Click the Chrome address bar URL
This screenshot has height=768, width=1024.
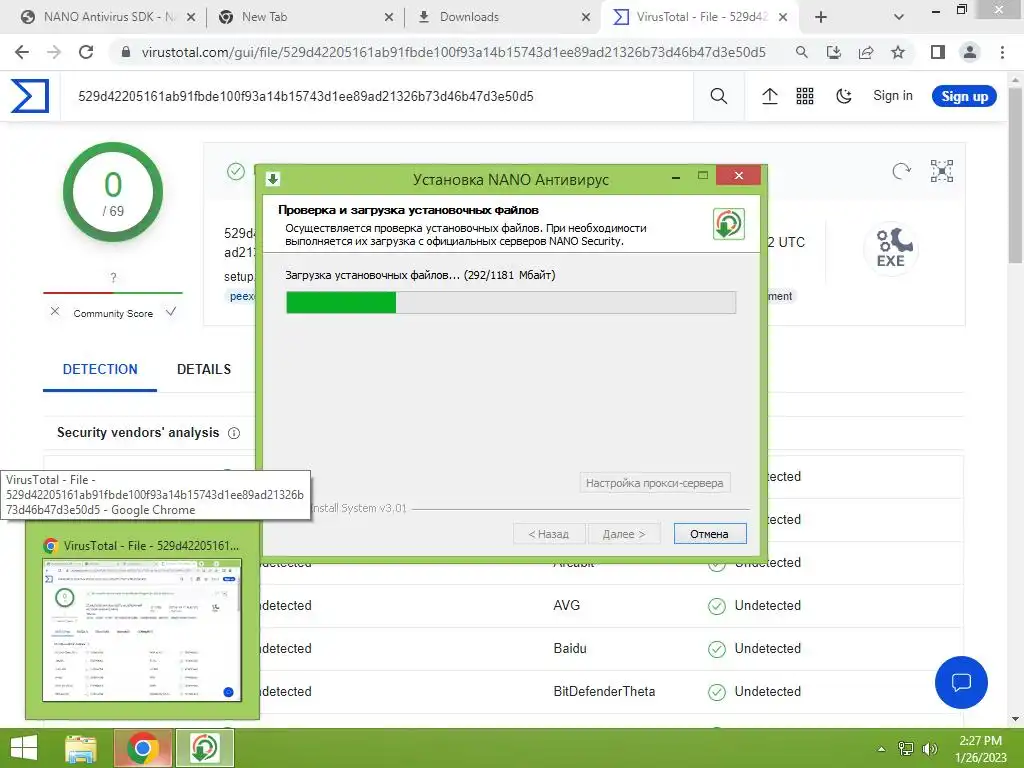[453, 52]
